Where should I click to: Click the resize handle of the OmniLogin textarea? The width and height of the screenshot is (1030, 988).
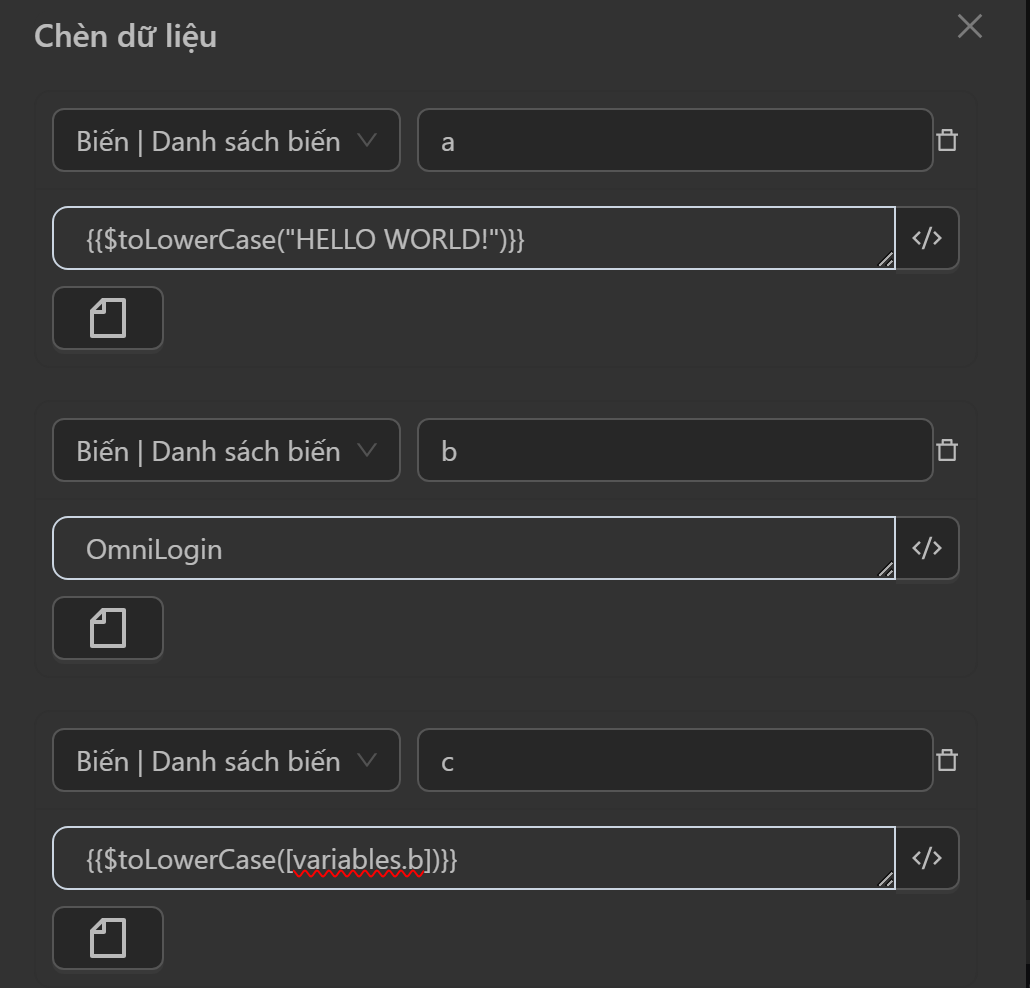point(886,570)
